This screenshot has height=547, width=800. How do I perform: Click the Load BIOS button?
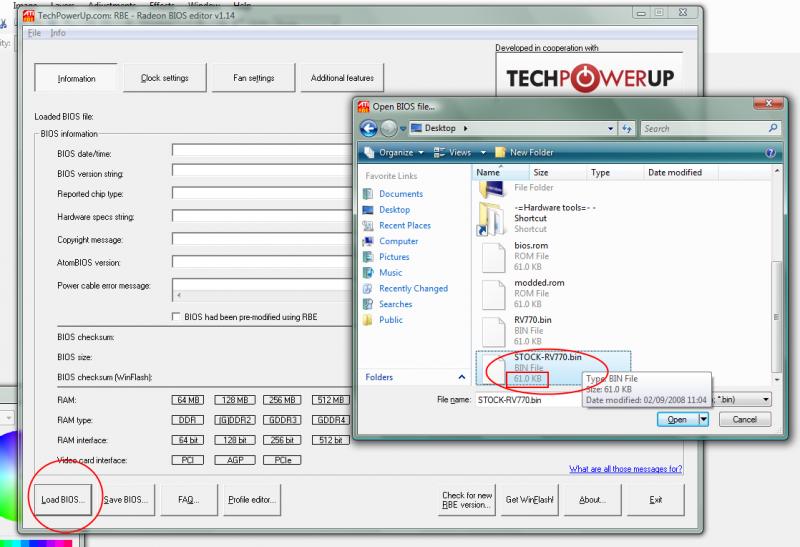[x=63, y=500]
